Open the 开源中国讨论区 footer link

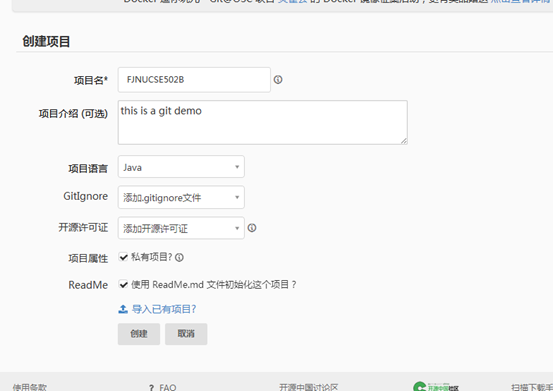point(309,387)
